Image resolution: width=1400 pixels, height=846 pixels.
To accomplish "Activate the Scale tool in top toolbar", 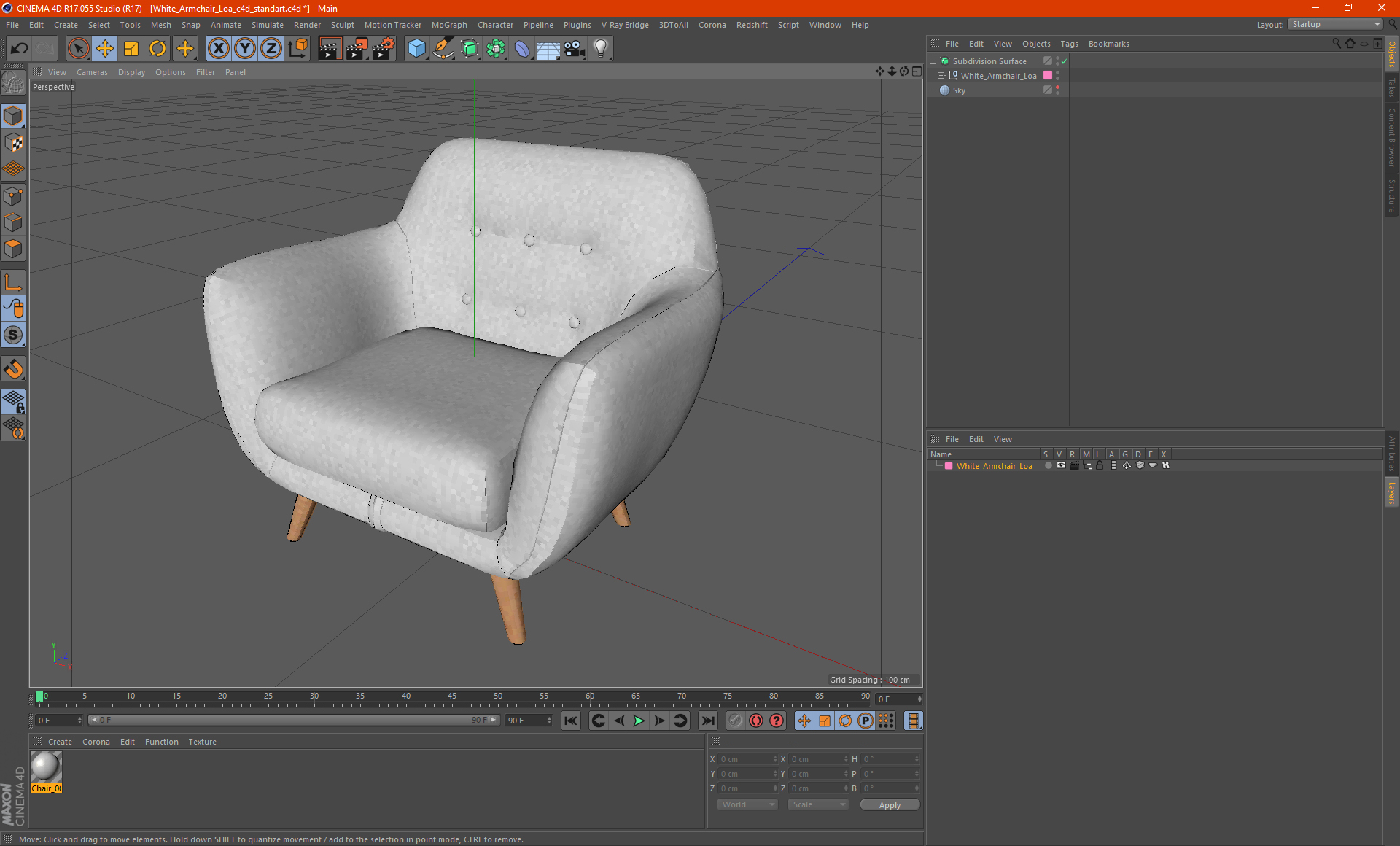I will tap(131, 49).
